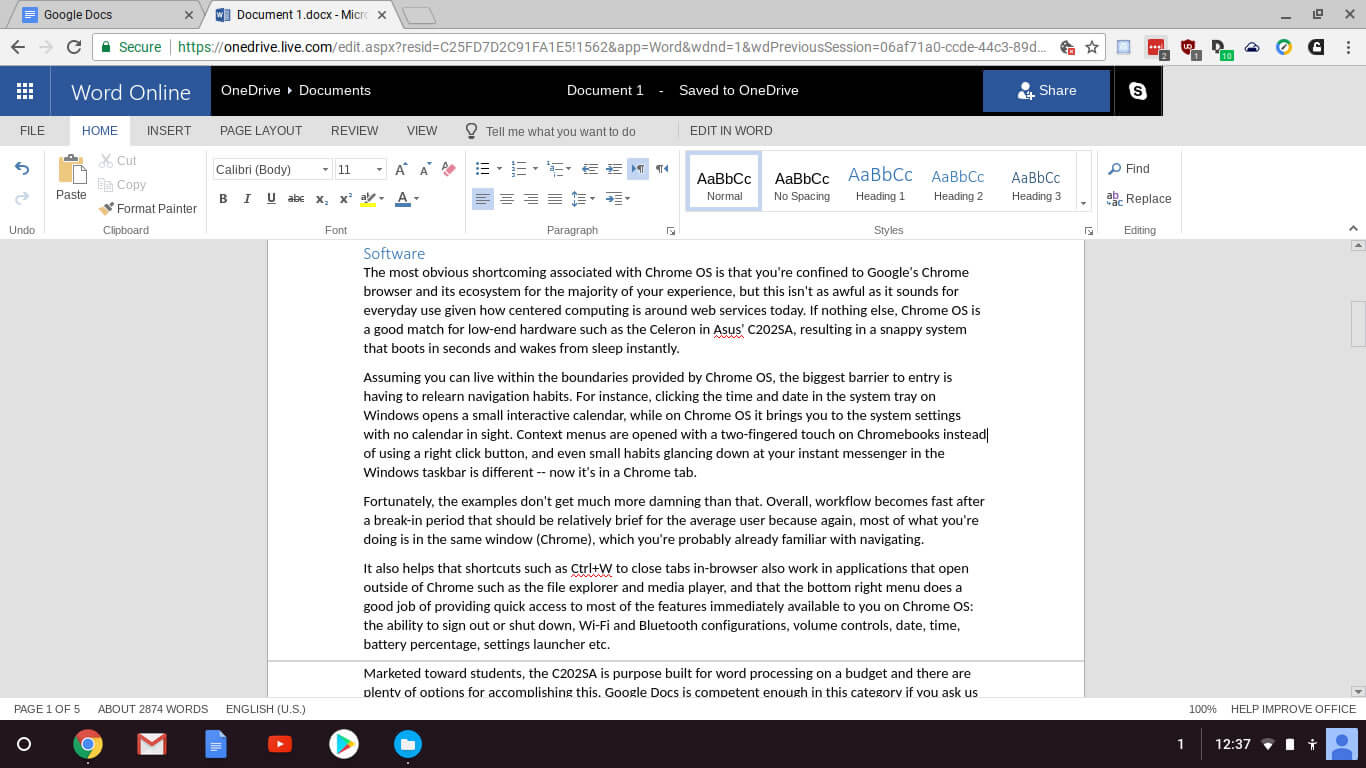
Task: Align text left
Action: tap(483, 199)
